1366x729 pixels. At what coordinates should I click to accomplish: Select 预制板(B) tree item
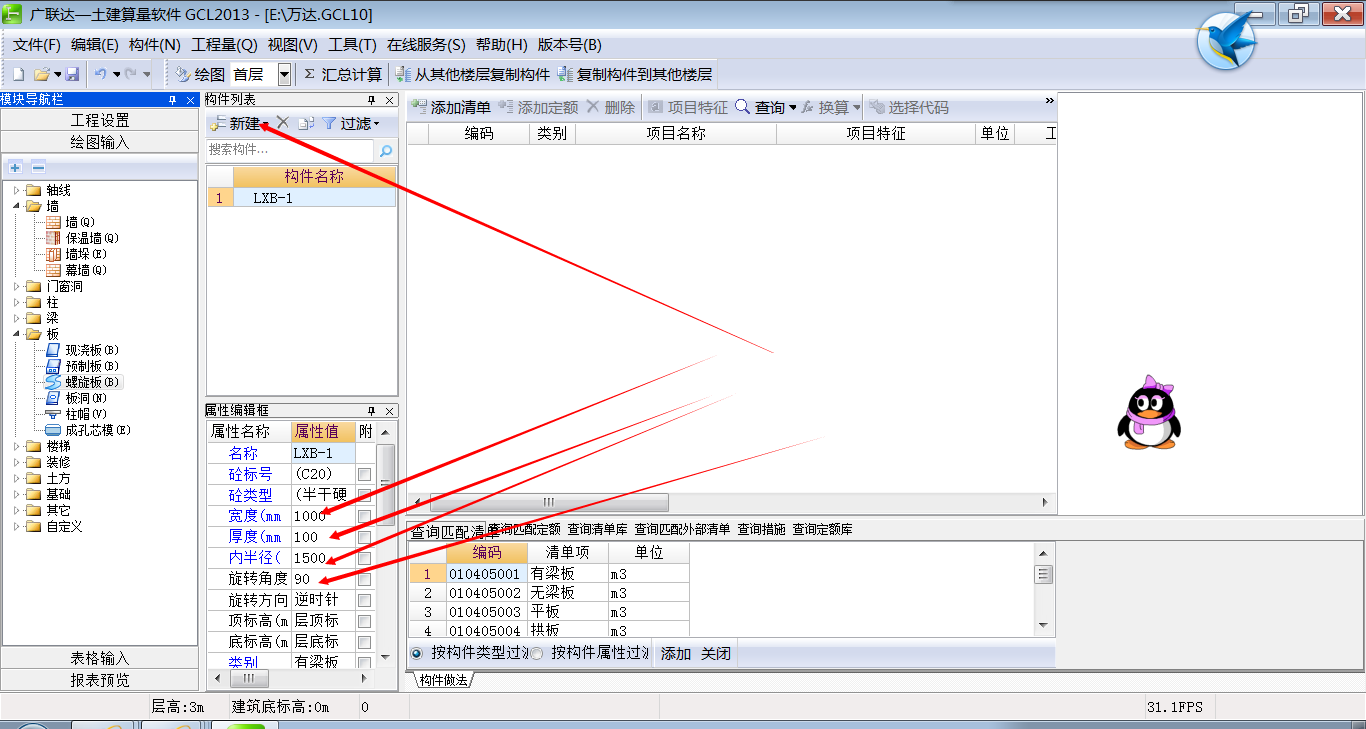click(x=82, y=366)
